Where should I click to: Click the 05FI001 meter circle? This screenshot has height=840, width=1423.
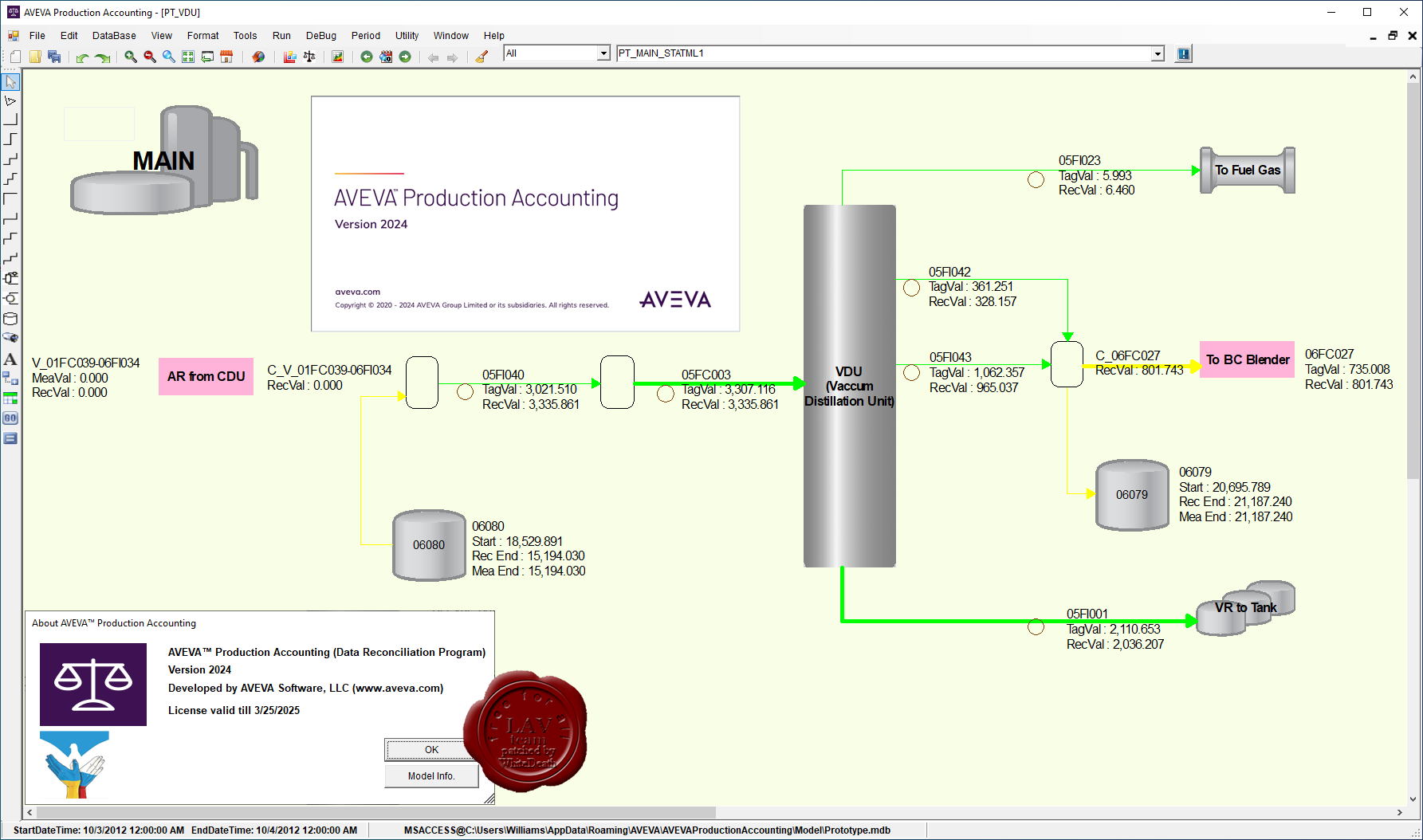click(1036, 627)
